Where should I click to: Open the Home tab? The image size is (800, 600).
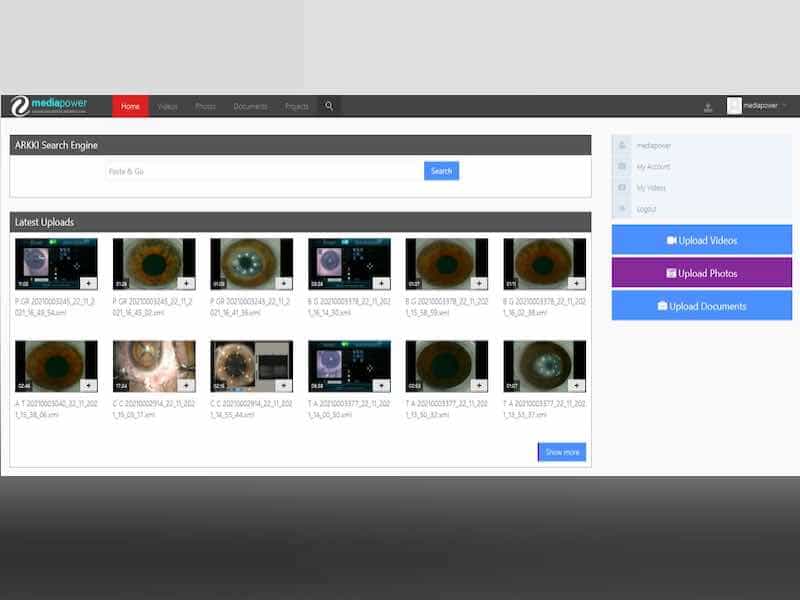pyautogui.click(x=130, y=106)
